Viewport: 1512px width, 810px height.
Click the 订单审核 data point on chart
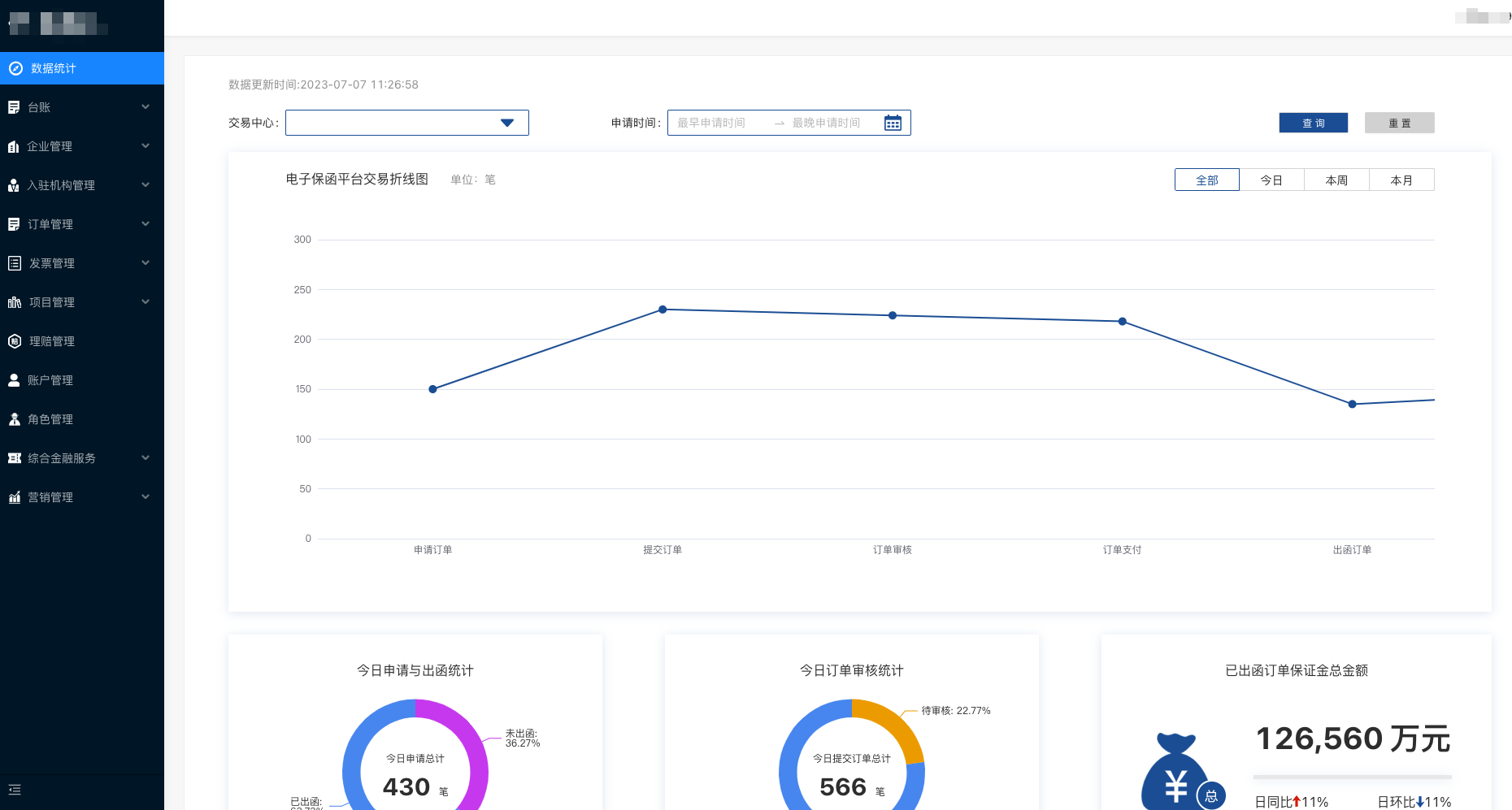click(893, 315)
